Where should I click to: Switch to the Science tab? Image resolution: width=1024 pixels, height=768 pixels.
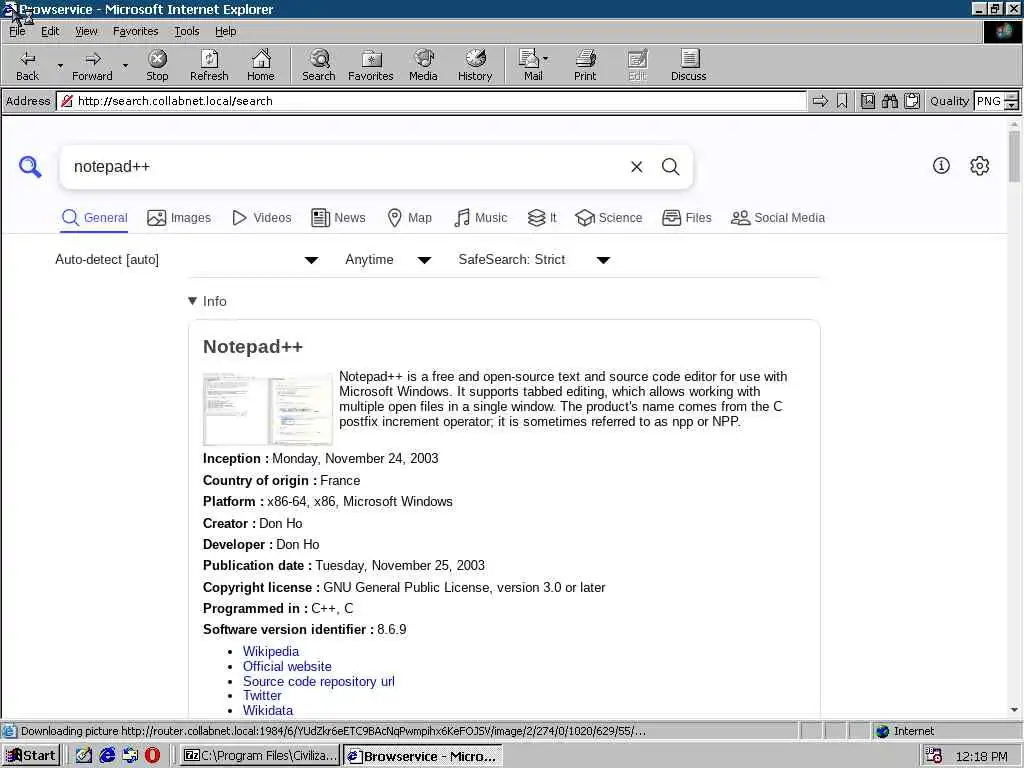(x=609, y=217)
